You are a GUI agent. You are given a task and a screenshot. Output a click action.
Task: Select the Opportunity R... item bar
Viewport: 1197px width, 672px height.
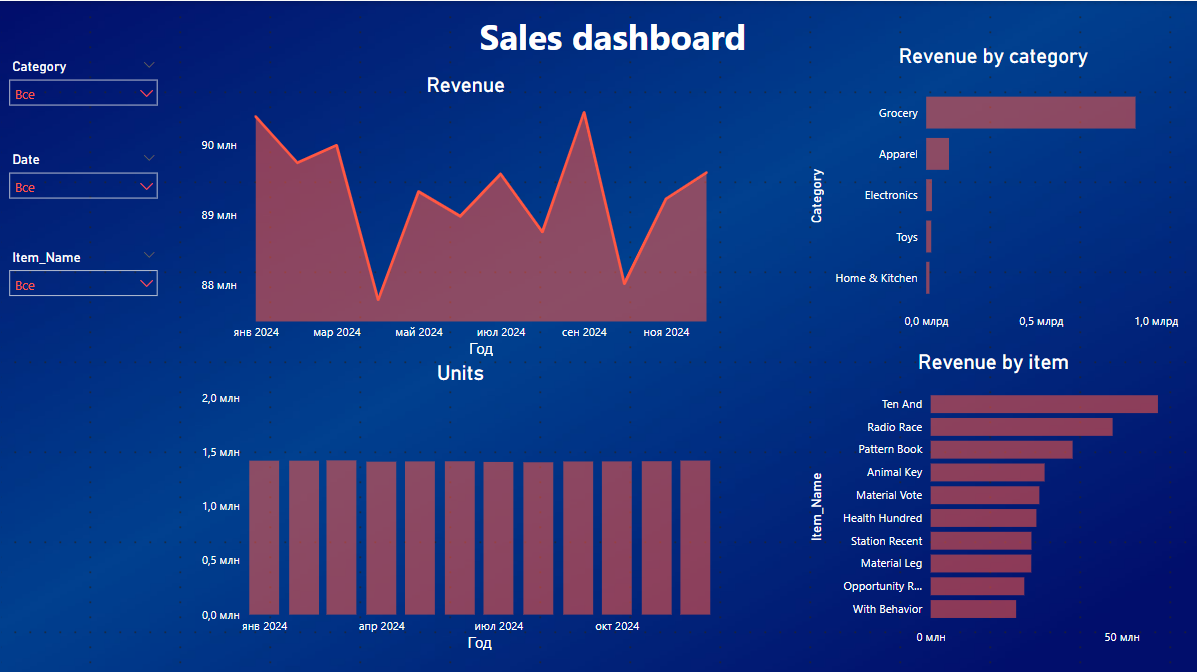(977, 586)
